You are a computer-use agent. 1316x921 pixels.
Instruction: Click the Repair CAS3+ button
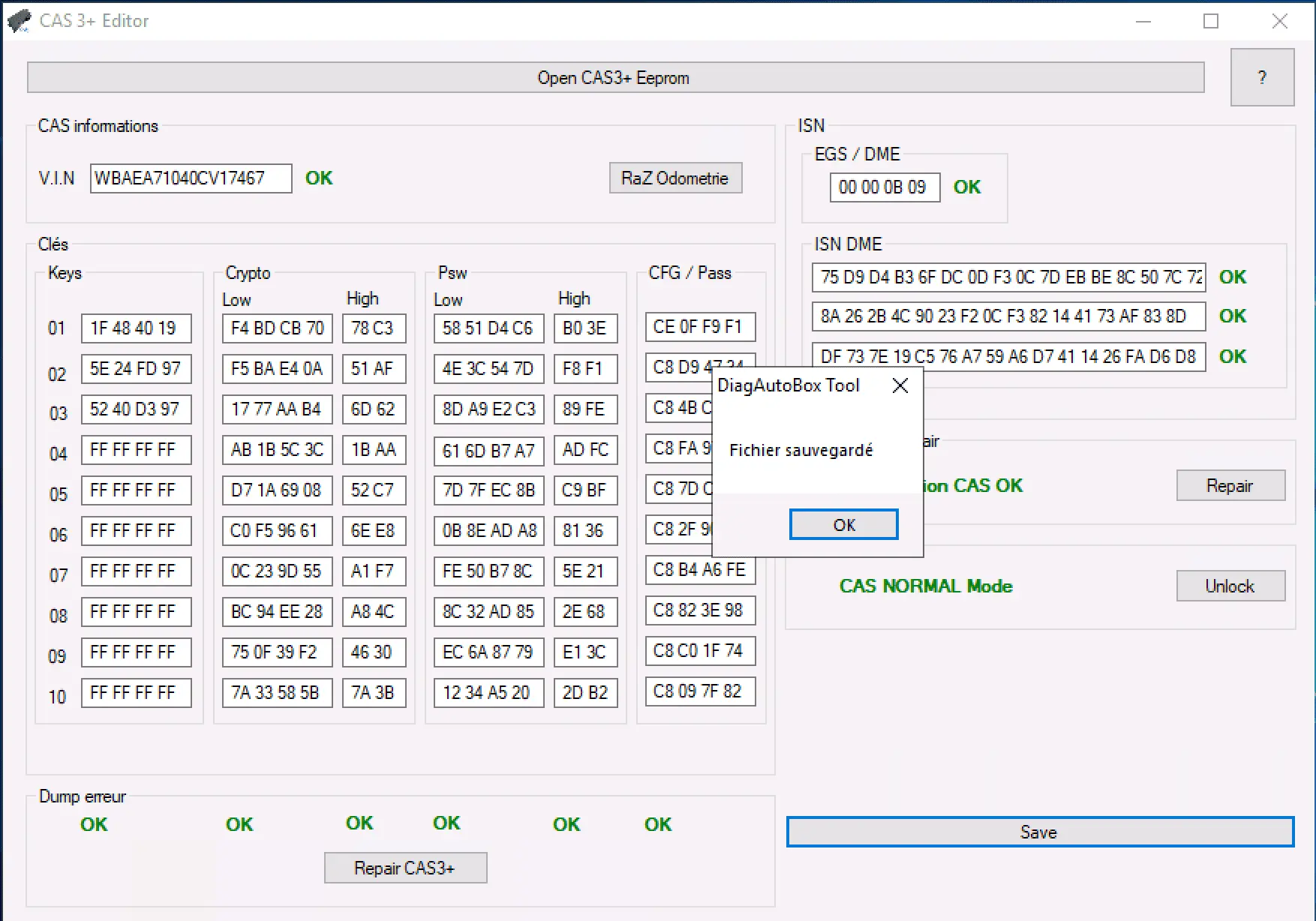[405, 868]
